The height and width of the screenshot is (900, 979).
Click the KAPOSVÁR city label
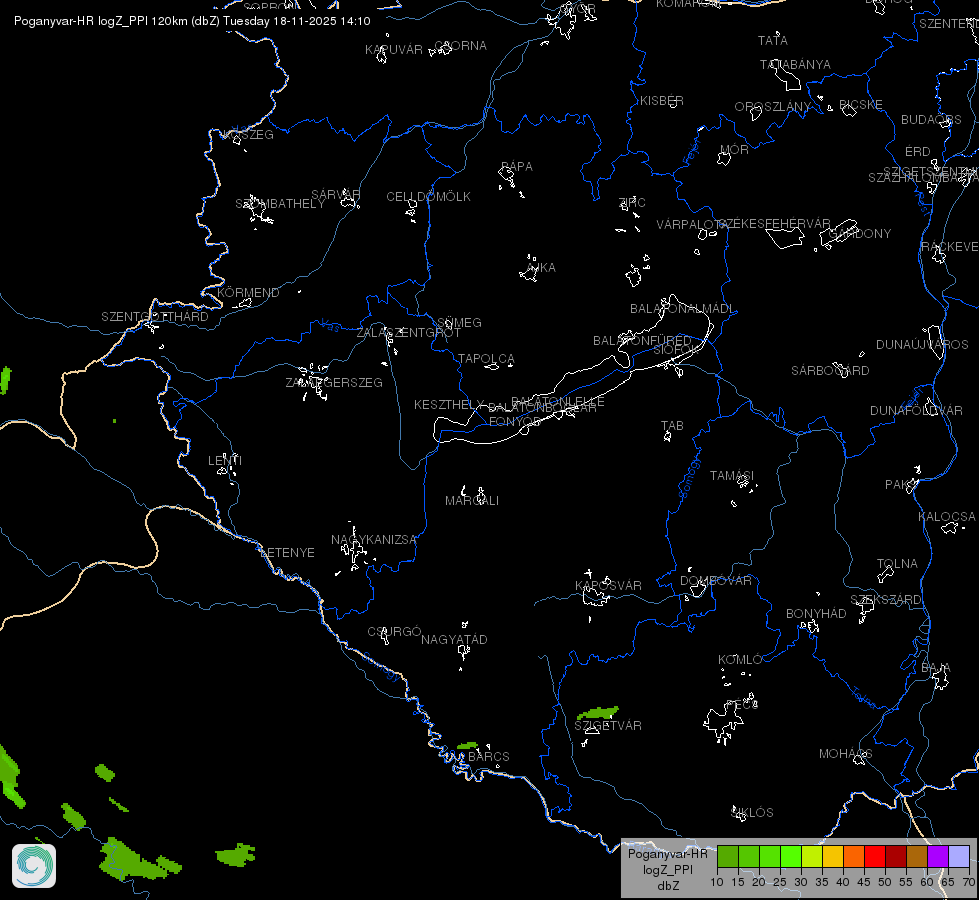tap(608, 586)
